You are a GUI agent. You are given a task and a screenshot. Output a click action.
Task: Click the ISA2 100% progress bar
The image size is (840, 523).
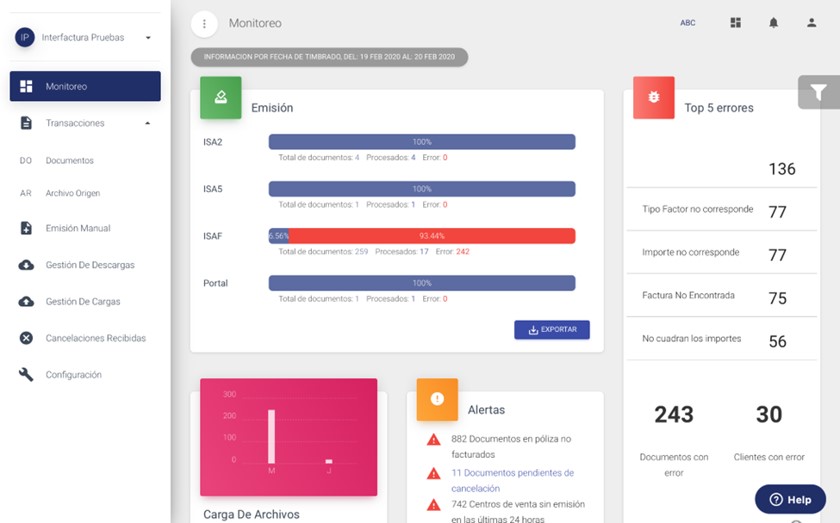tap(422, 142)
